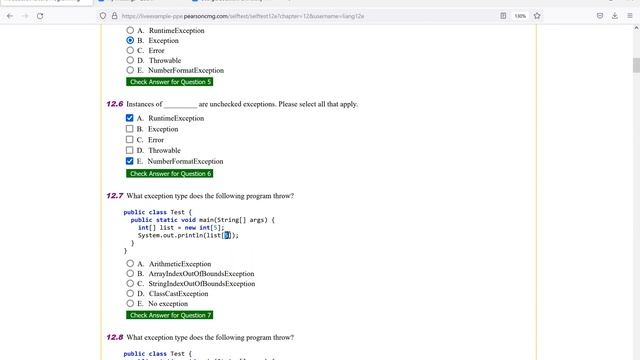Click the 'int[] list = new int[5];' code line

[181, 228]
